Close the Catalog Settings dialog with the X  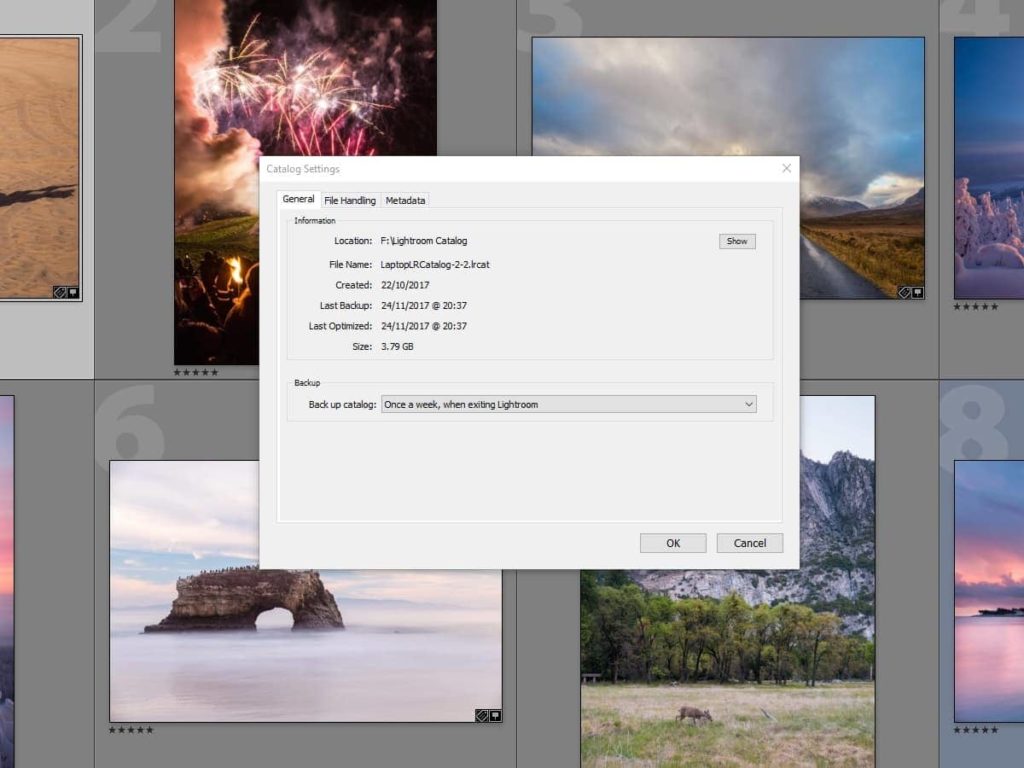[786, 168]
